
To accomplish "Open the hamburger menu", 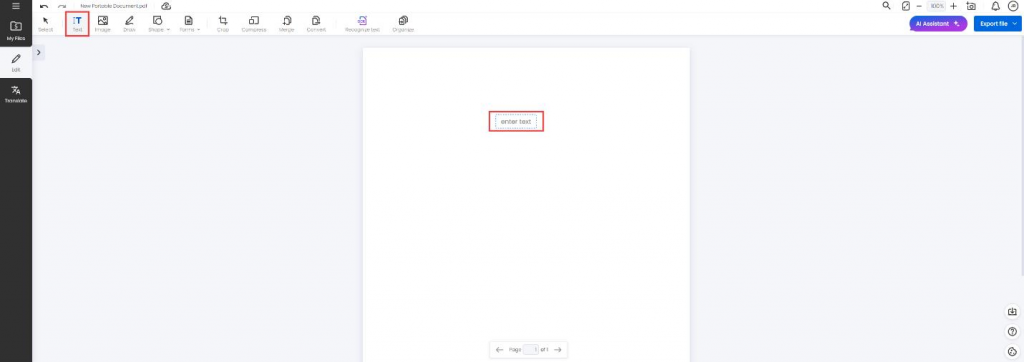I will coord(16,6).
